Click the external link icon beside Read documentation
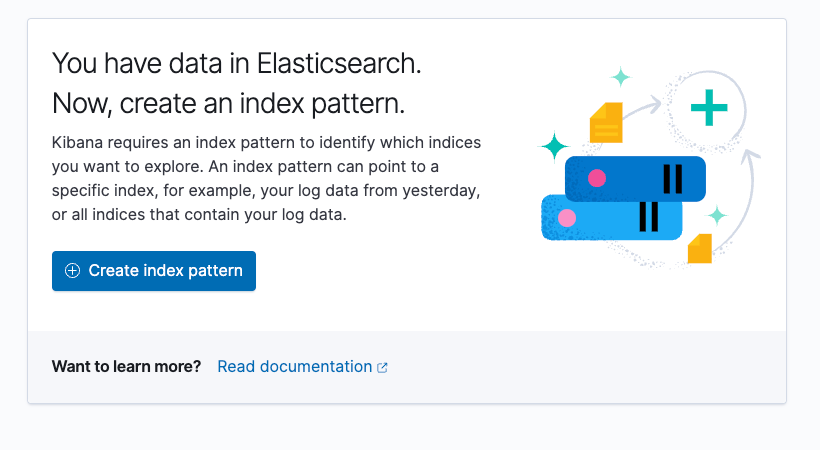 point(382,368)
